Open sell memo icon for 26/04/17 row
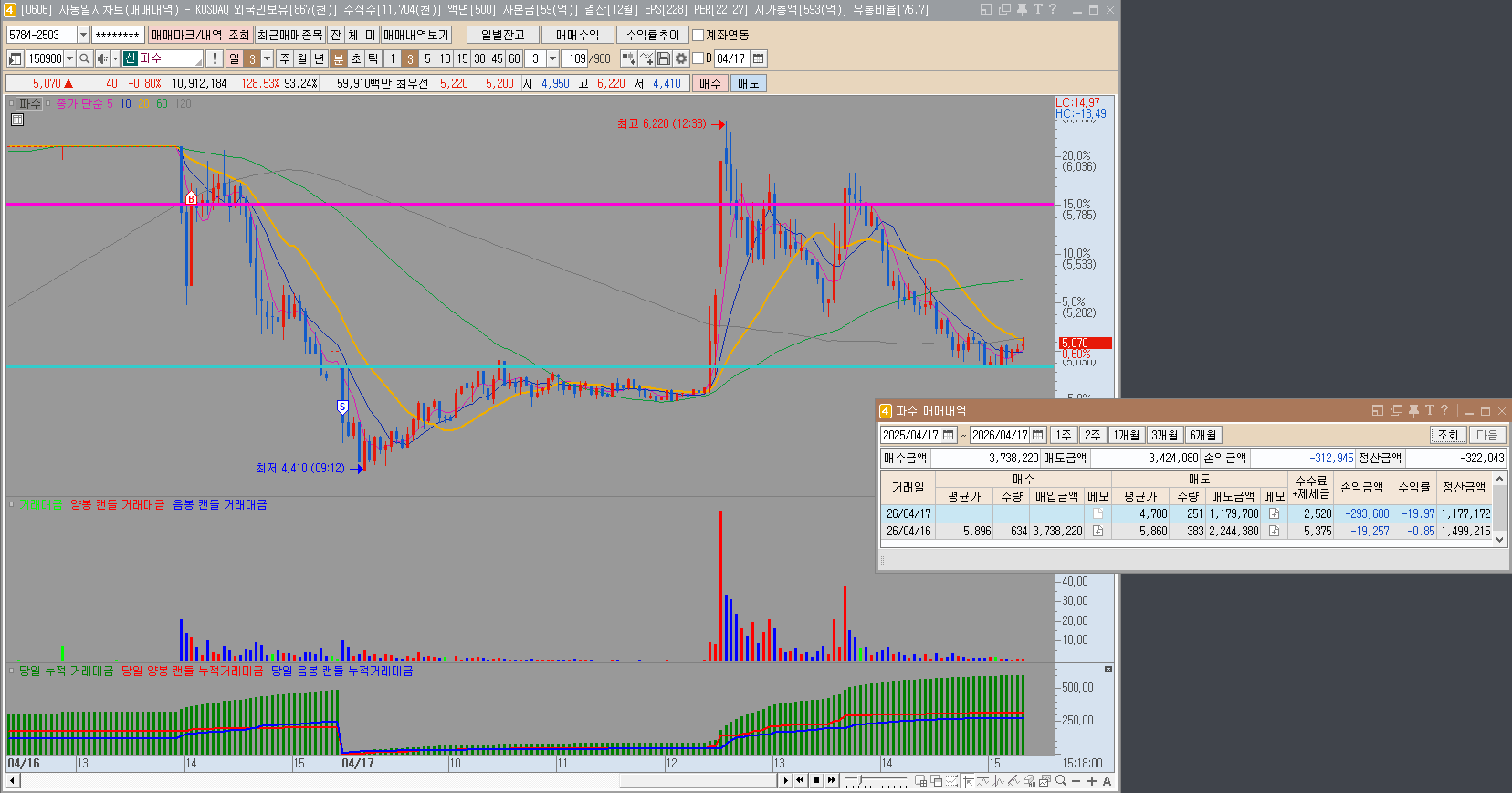1512x793 pixels. click(1274, 514)
